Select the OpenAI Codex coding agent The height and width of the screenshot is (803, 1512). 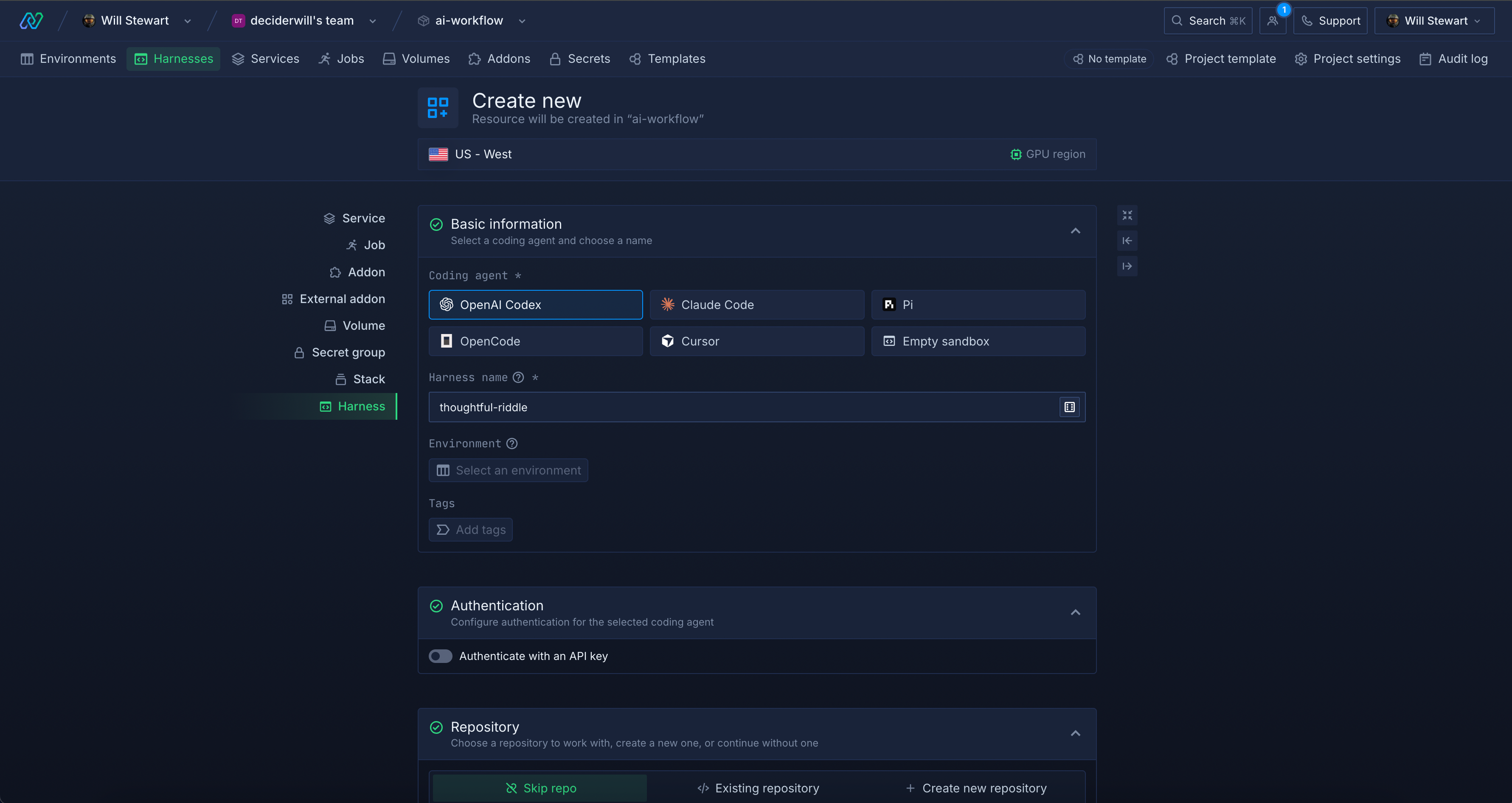pyautogui.click(x=535, y=305)
